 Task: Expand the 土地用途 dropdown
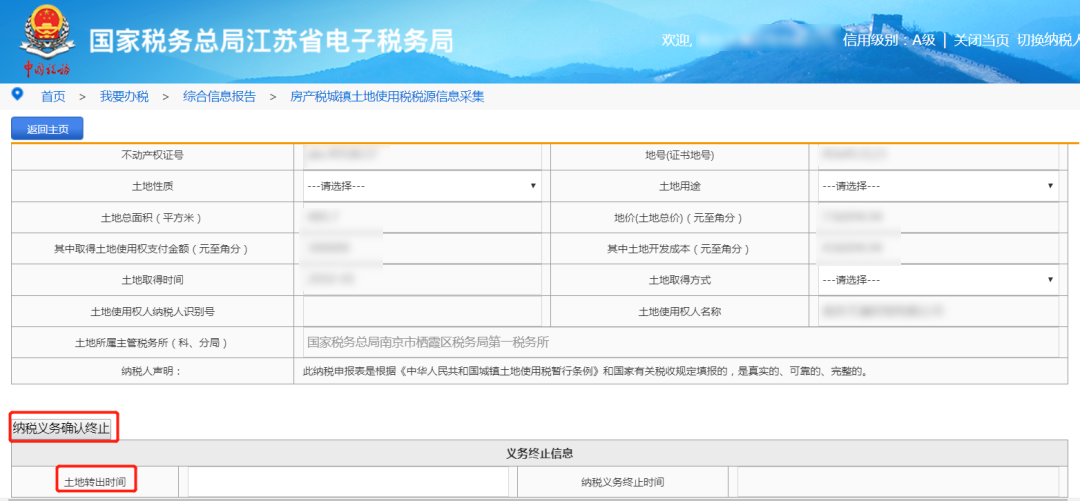tap(937, 186)
